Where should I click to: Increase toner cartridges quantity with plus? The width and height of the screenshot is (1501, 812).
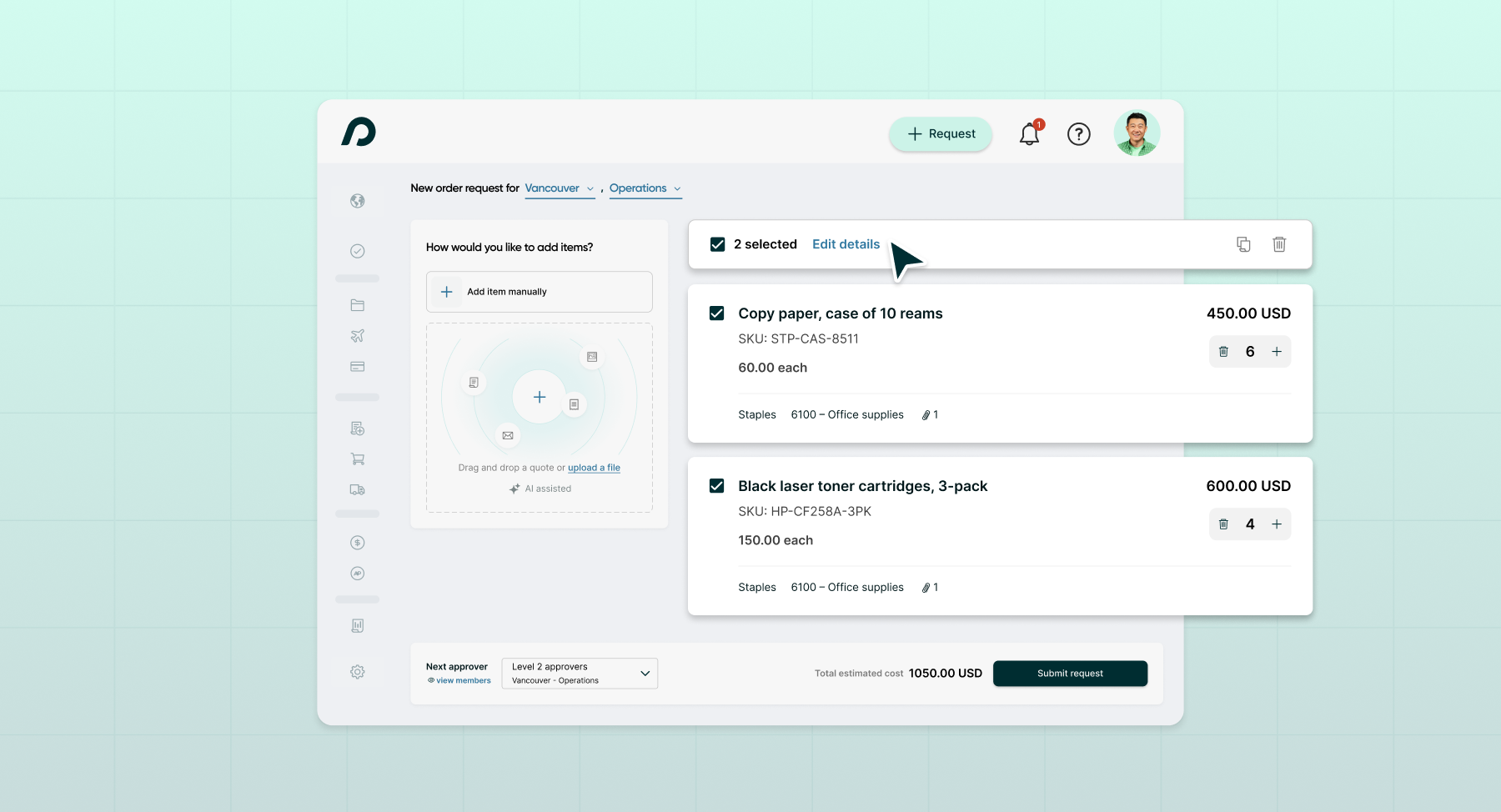point(1277,524)
